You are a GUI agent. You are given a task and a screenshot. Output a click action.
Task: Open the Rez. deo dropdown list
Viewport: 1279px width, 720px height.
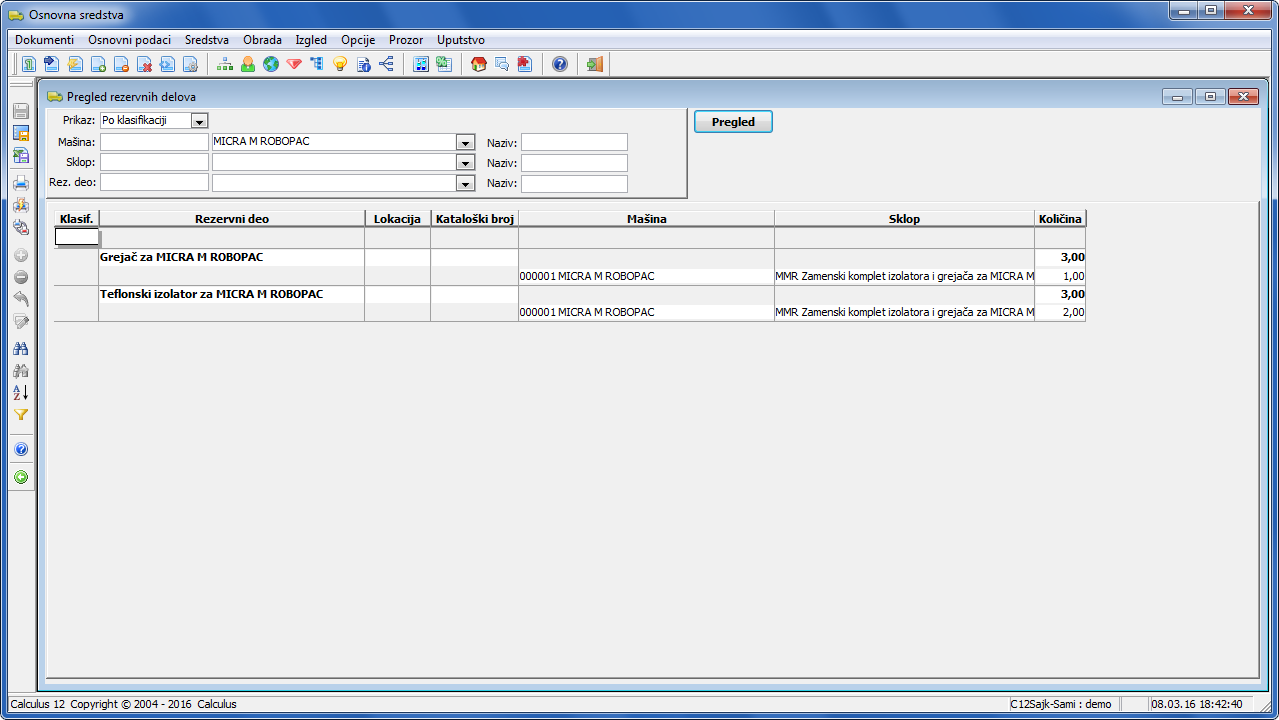pyautogui.click(x=464, y=184)
